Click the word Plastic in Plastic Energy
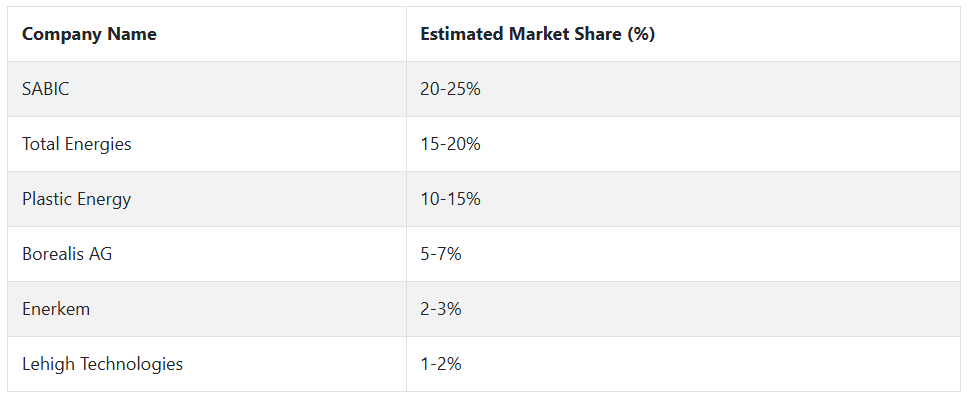This screenshot has height=399, width=973. pos(47,199)
